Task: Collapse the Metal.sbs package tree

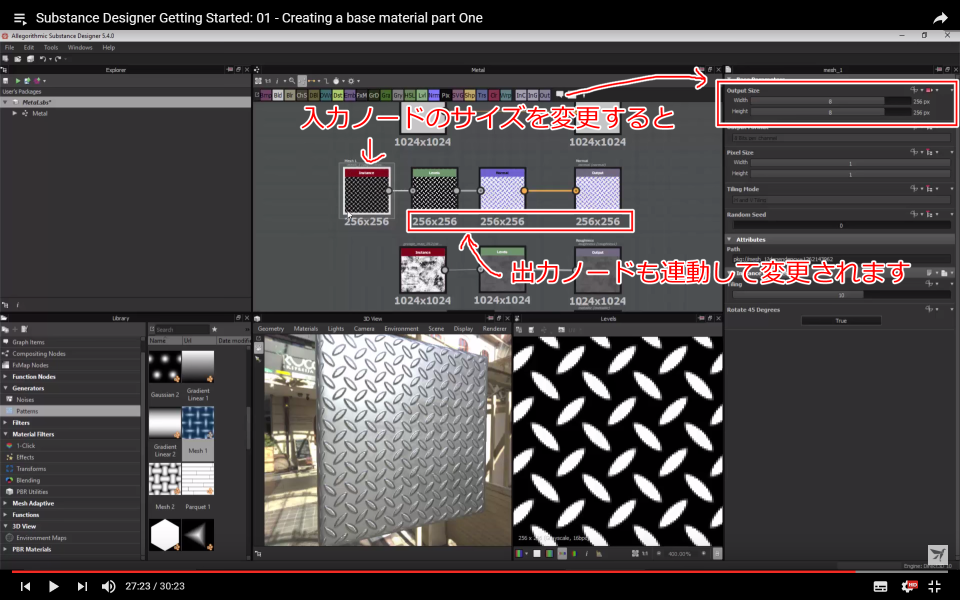Action: tap(5, 102)
